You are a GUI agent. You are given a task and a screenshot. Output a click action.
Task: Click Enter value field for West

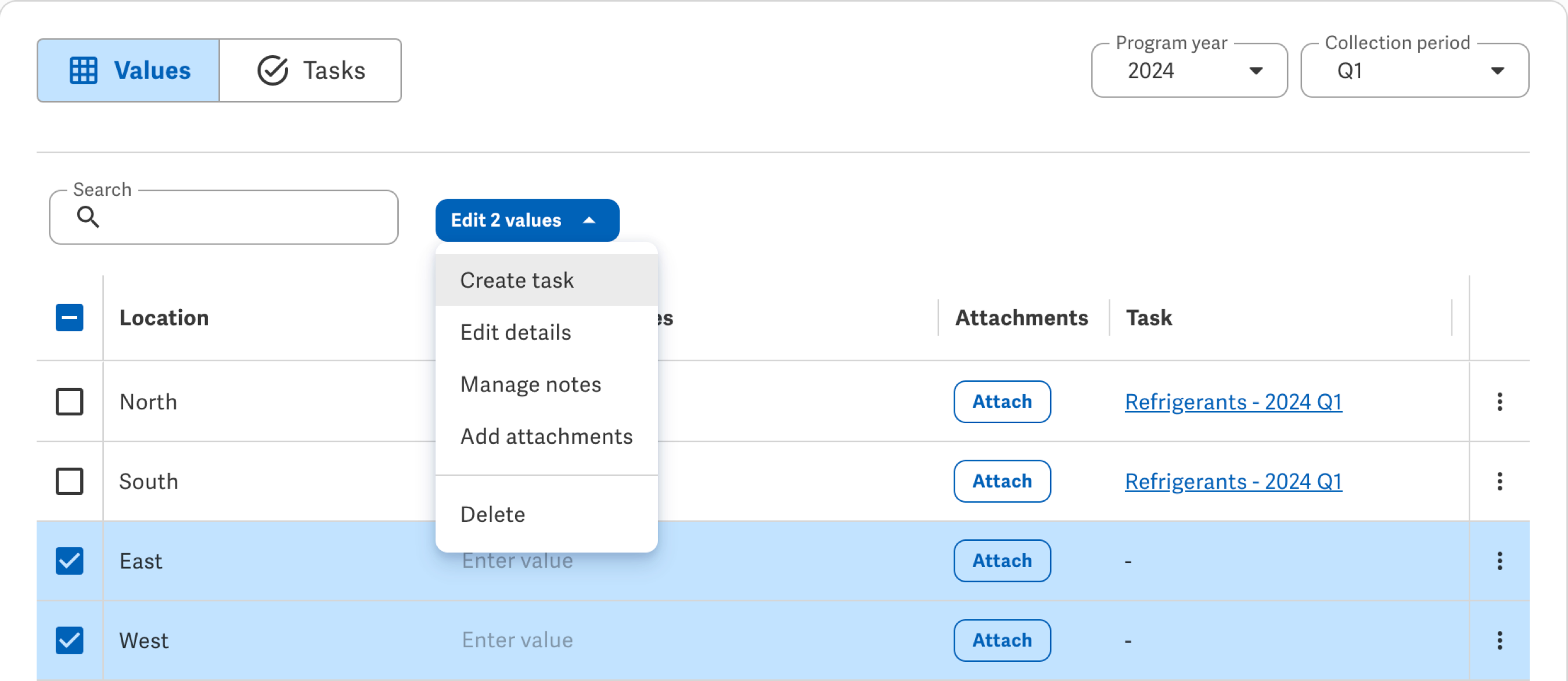tap(517, 640)
